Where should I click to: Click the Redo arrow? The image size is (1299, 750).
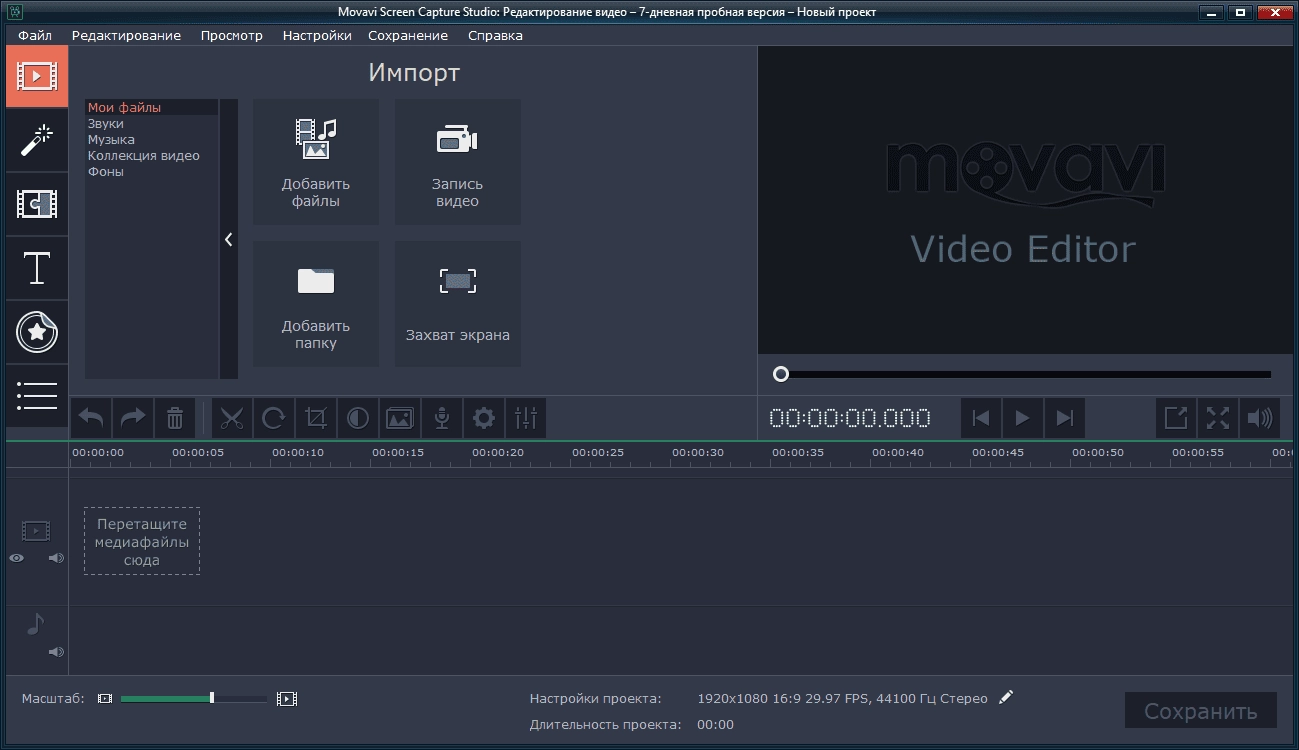tap(133, 418)
